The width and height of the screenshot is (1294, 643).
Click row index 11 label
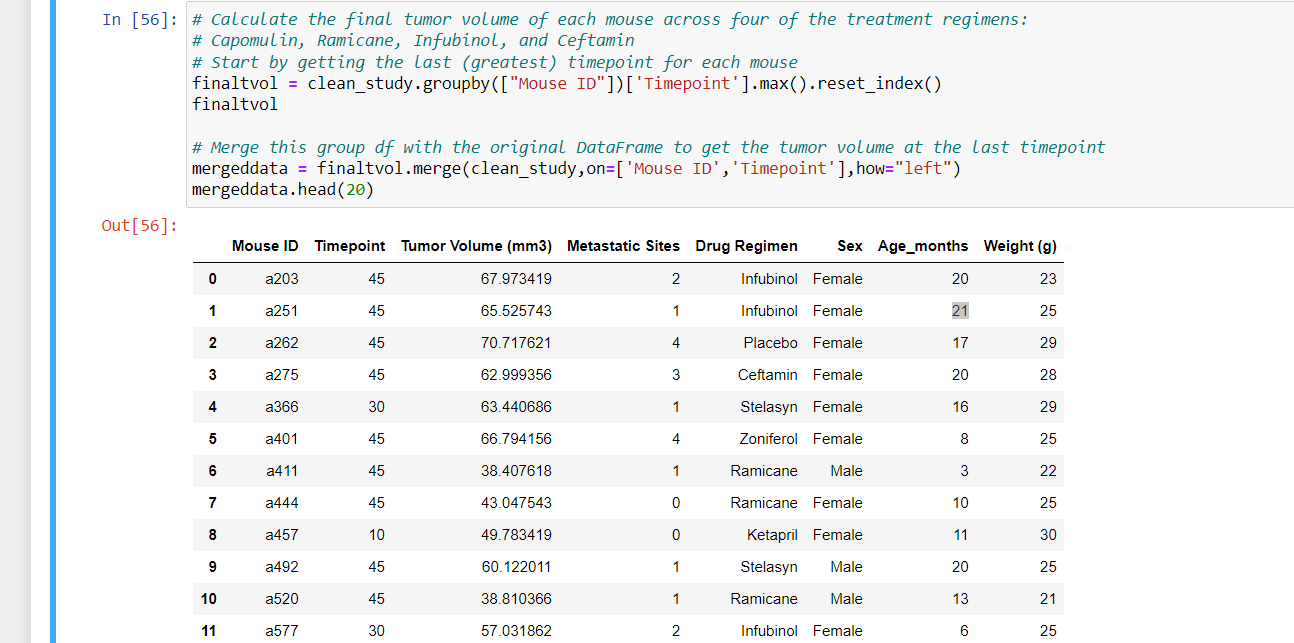pos(209,631)
